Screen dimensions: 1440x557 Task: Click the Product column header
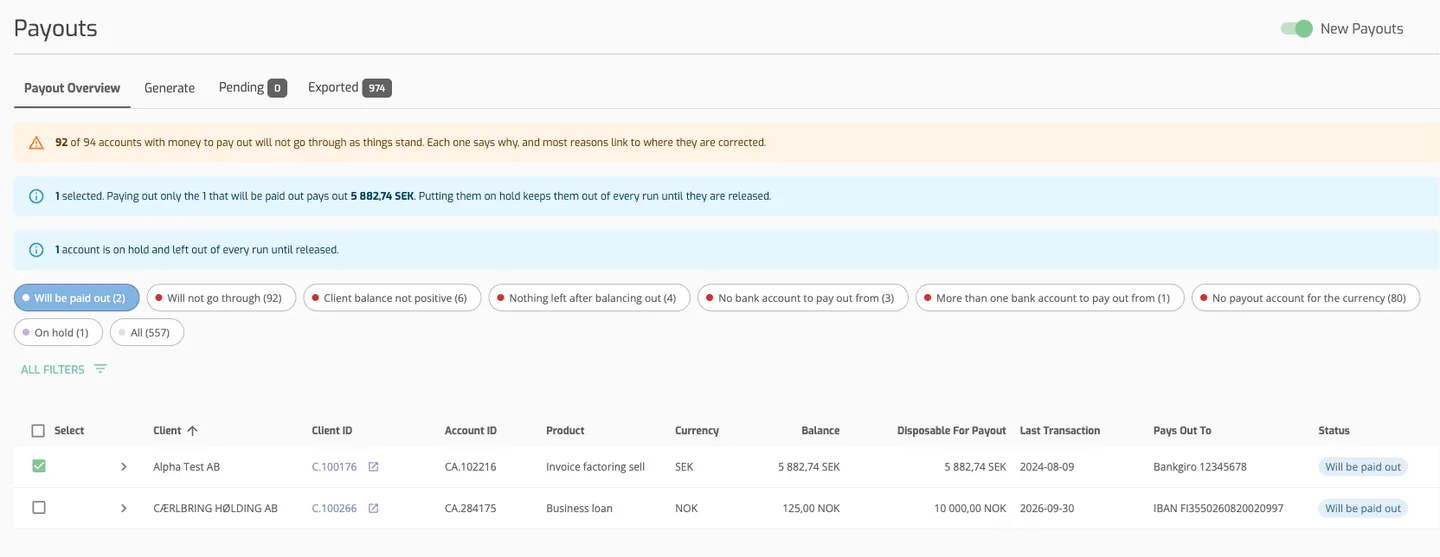tap(565, 431)
